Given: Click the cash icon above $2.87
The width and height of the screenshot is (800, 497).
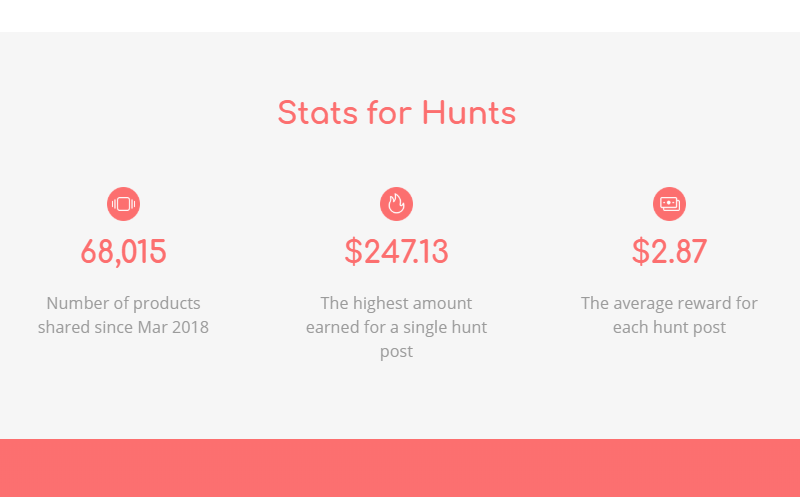Looking at the screenshot, I should click(x=669, y=204).
